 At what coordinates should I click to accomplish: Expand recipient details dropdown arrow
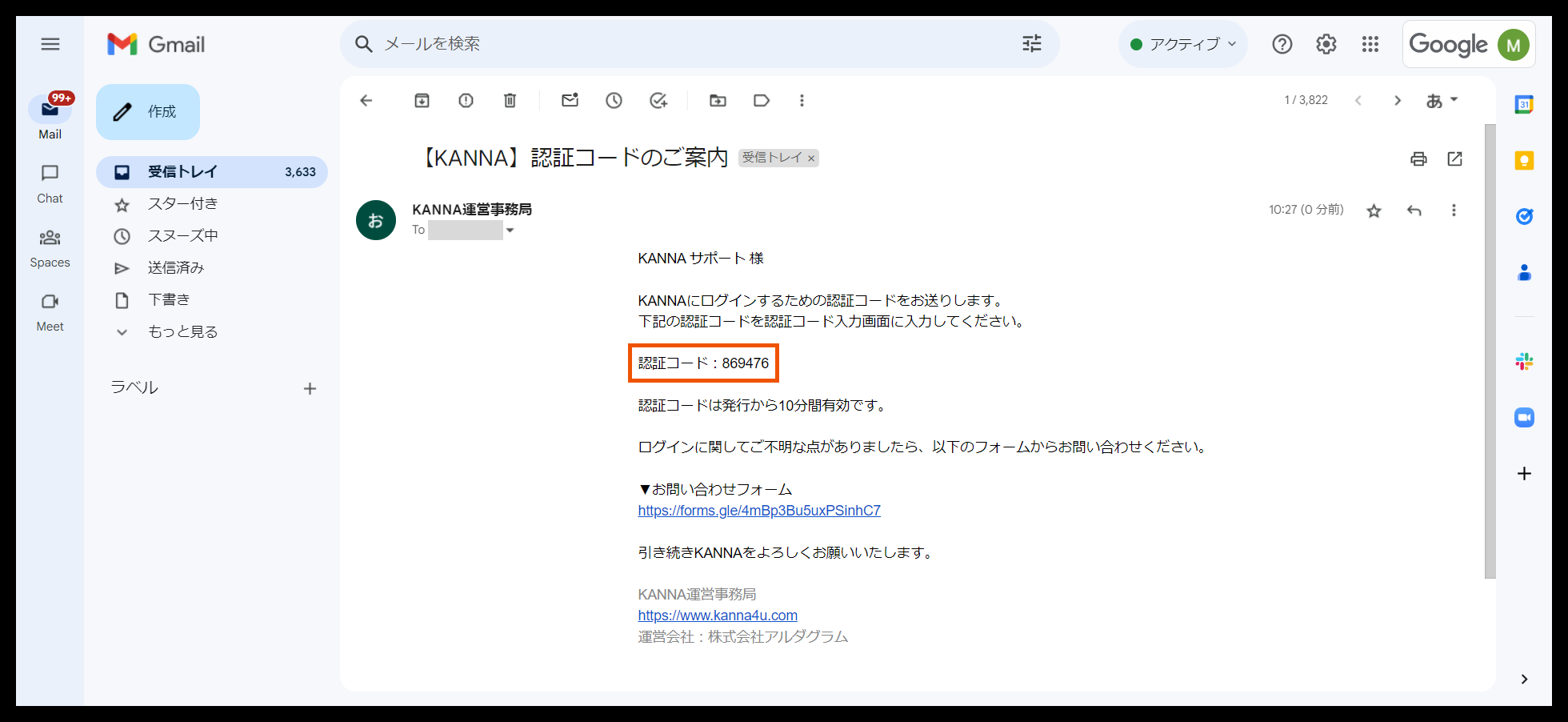510,231
